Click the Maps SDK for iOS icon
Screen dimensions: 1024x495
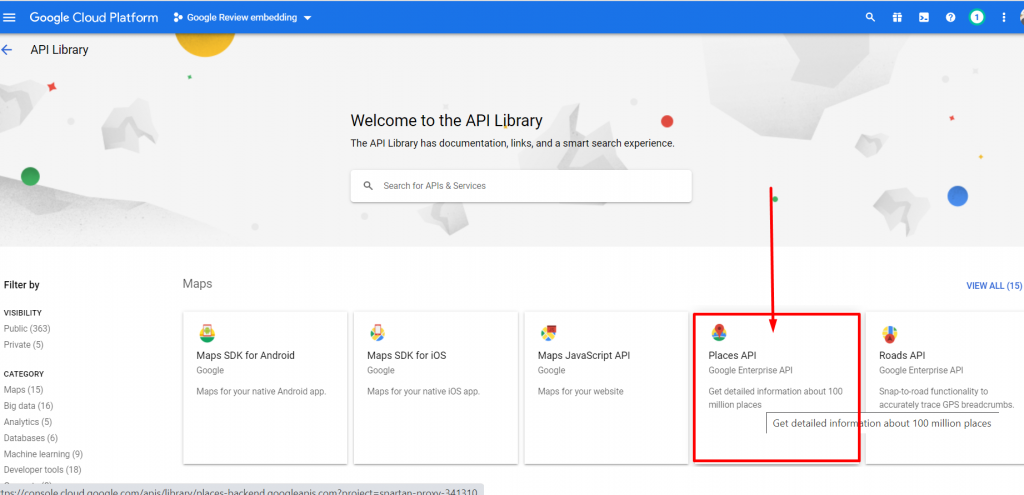pos(377,333)
